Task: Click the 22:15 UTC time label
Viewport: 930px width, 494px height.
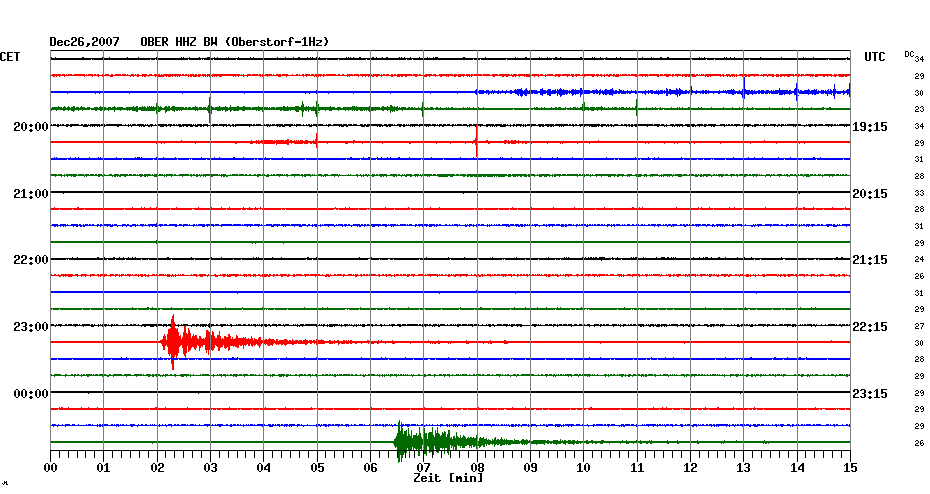Action: tap(870, 327)
